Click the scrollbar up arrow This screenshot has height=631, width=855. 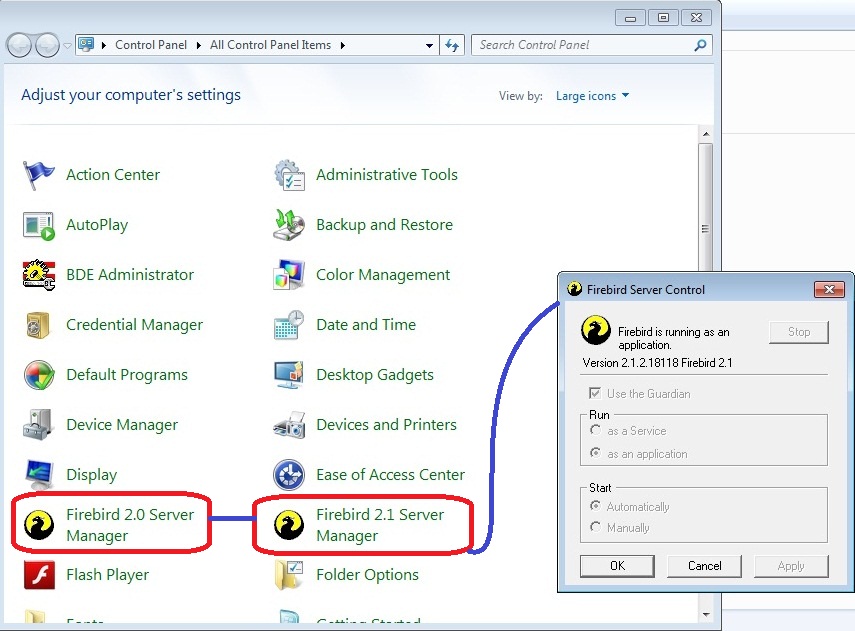coord(706,134)
